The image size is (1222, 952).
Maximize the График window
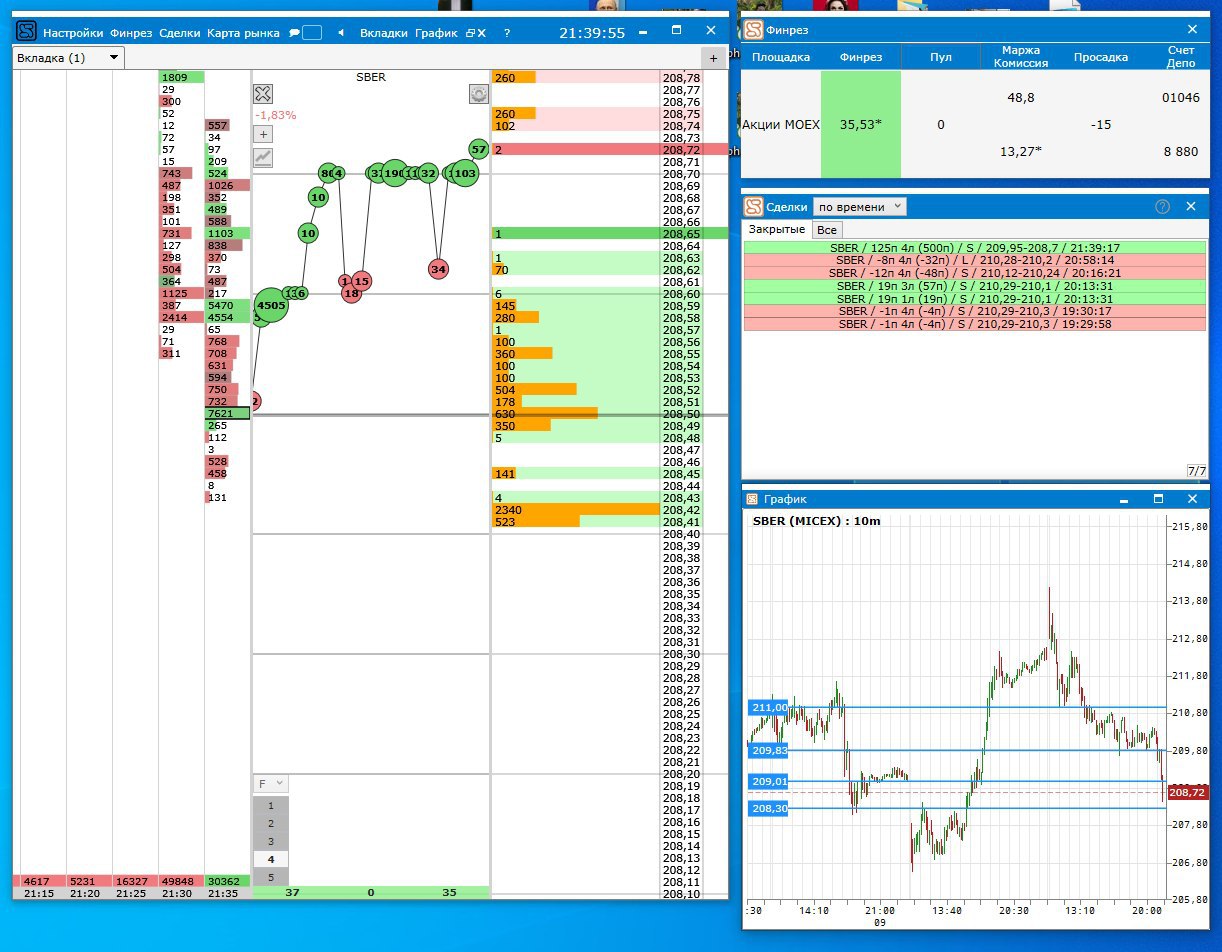(1159, 499)
